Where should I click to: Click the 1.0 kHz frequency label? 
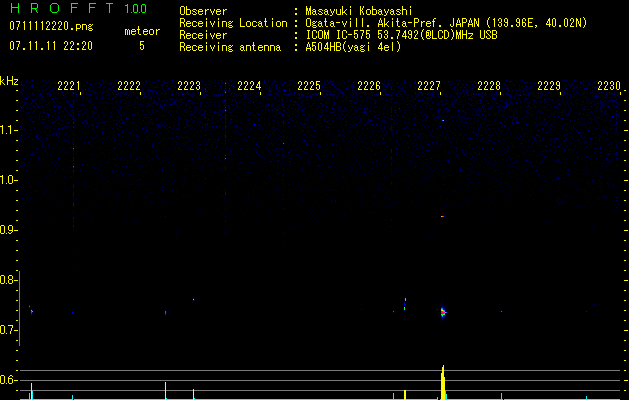pos(8,180)
